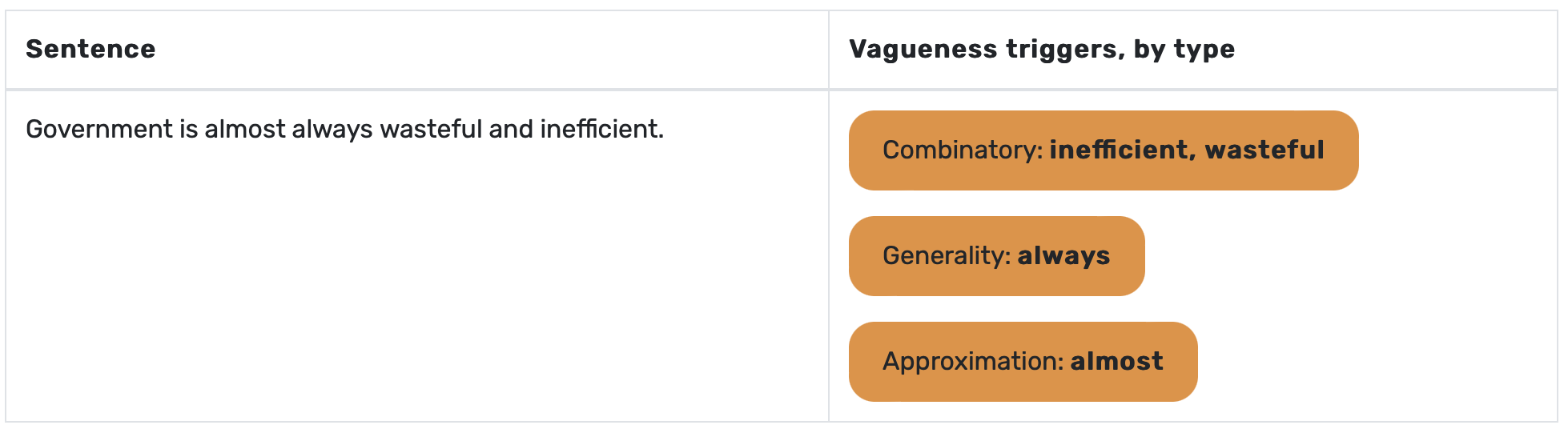Screen dimensions: 1568x429
Task: Click bold "almost" inside Approximation tag
Action: pos(1116,361)
